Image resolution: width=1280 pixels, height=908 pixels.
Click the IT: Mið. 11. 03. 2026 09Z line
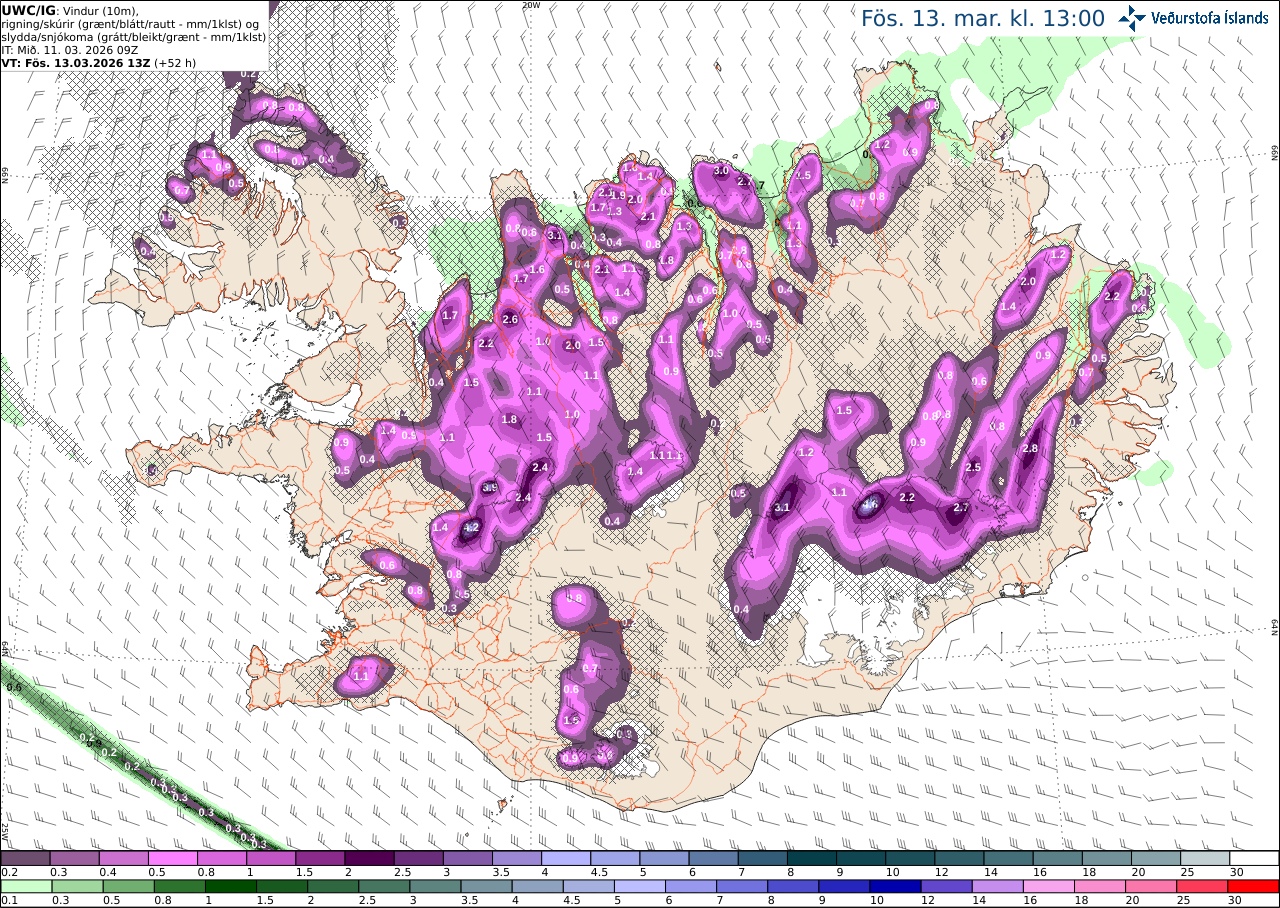tap(70, 49)
